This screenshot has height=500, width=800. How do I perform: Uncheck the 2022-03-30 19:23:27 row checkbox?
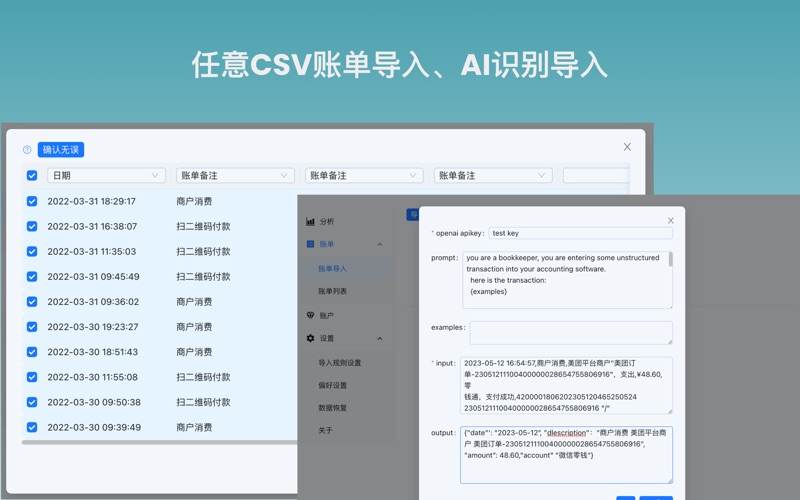32,327
